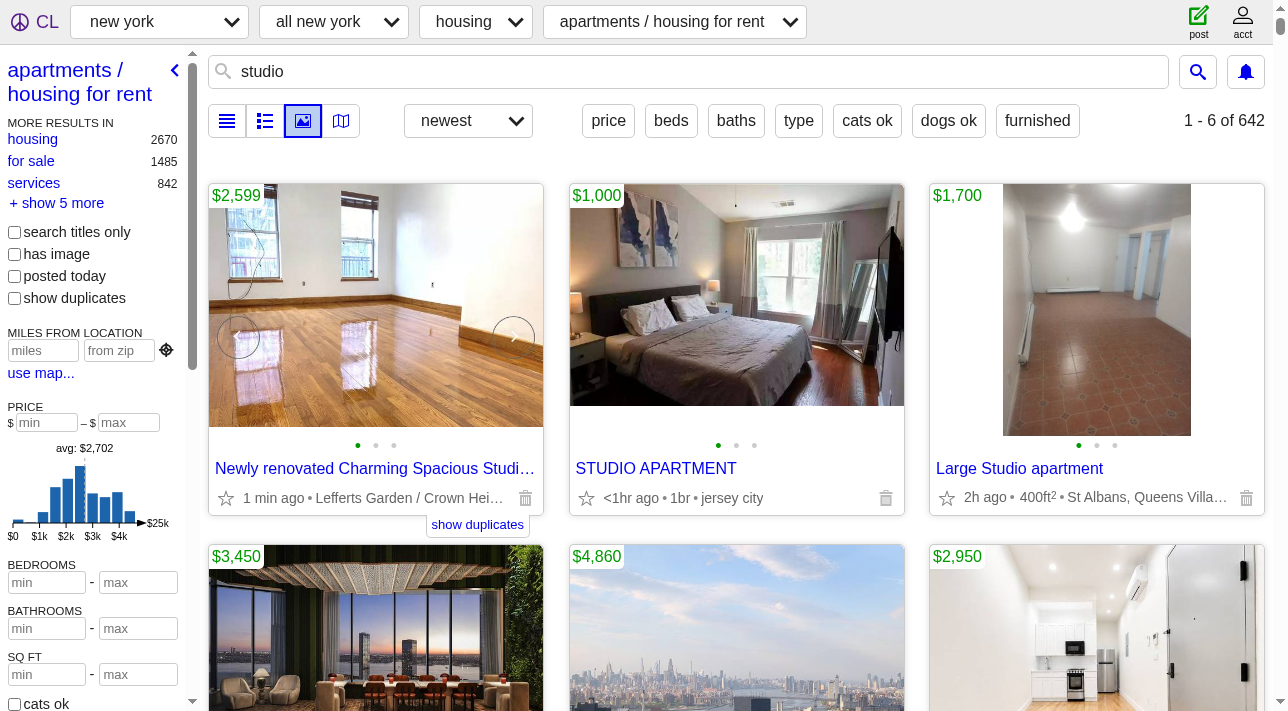Toggle show duplicates checkbox in sidebar
This screenshot has height=711, width=1288.
(15, 298)
